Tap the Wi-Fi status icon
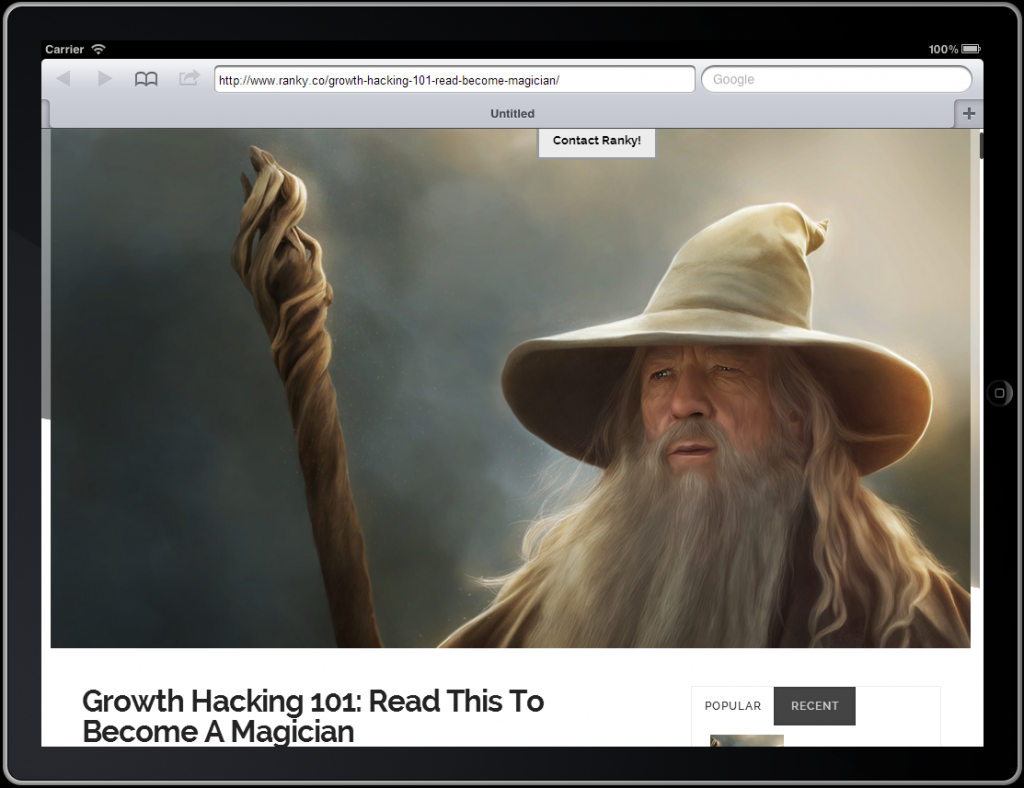The height and width of the screenshot is (788, 1024). pyautogui.click(x=99, y=49)
